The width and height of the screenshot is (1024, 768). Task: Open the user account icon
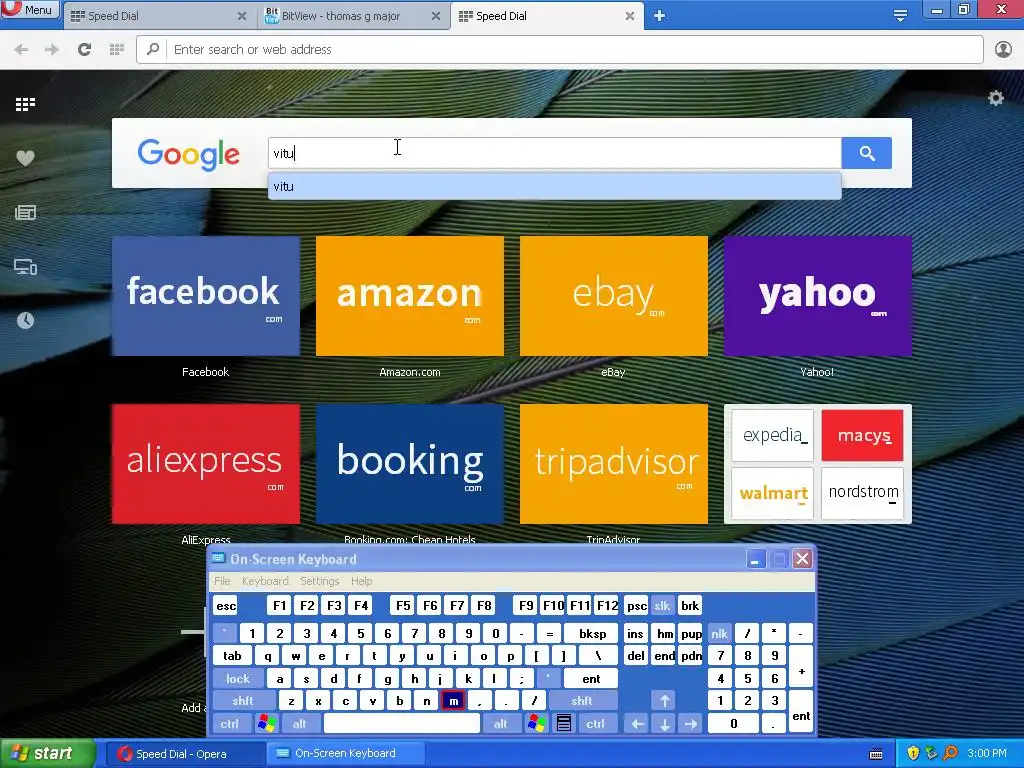pos(1003,50)
